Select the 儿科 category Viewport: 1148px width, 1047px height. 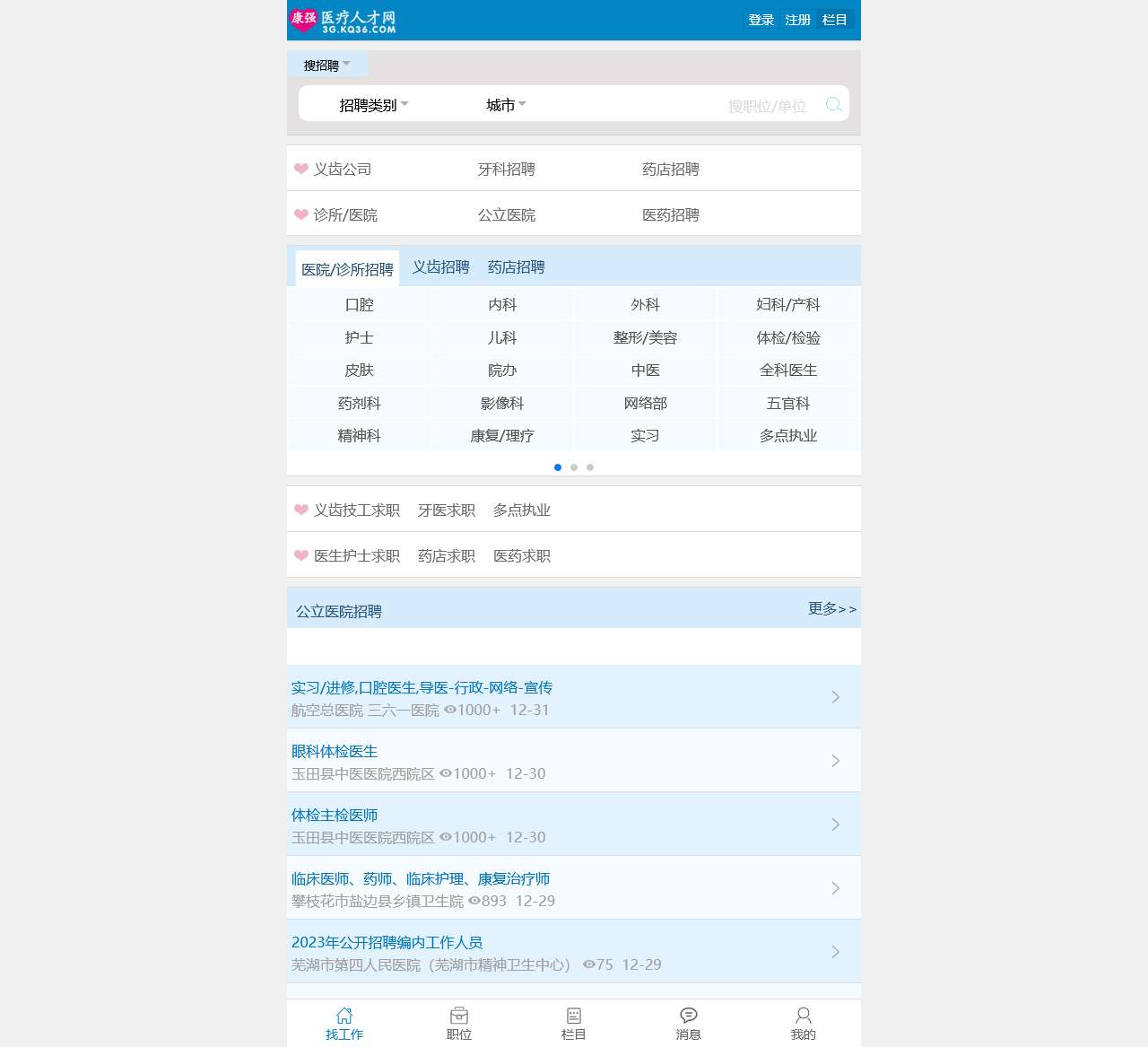pos(502,338)
